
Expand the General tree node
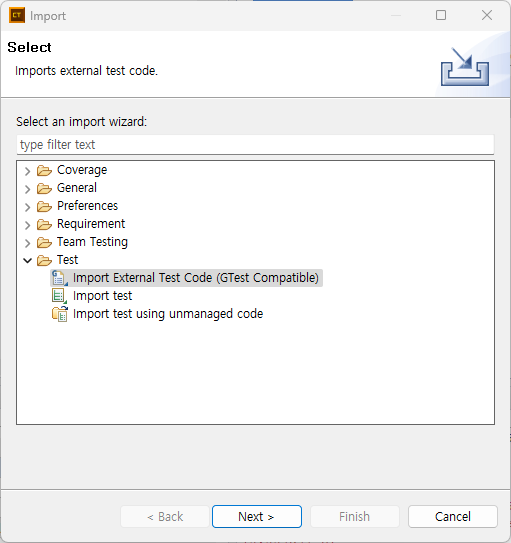(27, 189)
